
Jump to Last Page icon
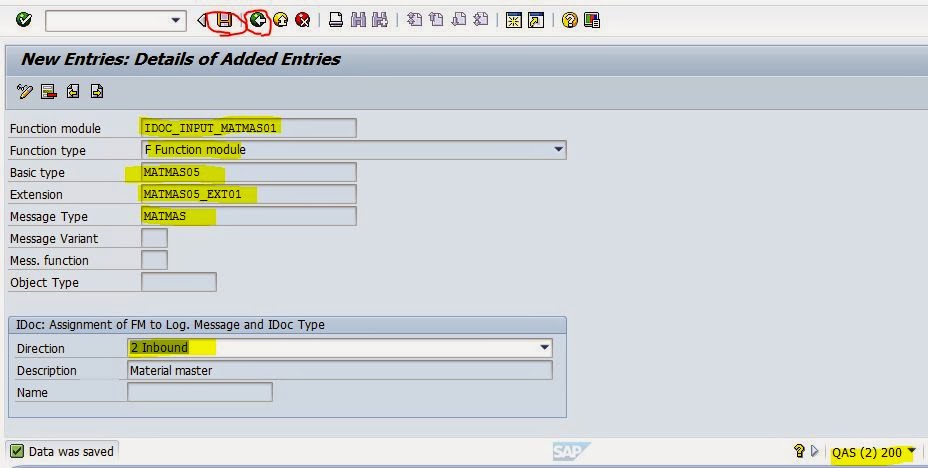point(481,20)
